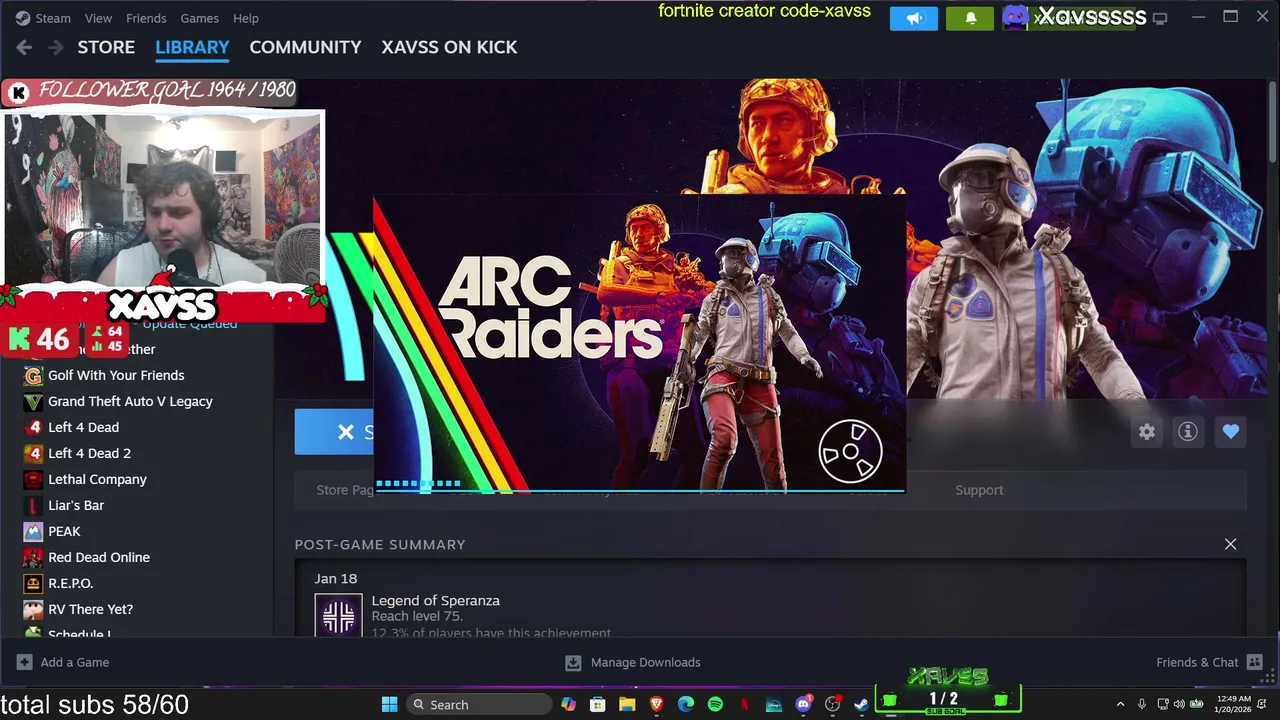The width and height of the screenshot is (1280, 720).
Task: Close the Post-Game Summary panel
Action: click(1231, 544)
